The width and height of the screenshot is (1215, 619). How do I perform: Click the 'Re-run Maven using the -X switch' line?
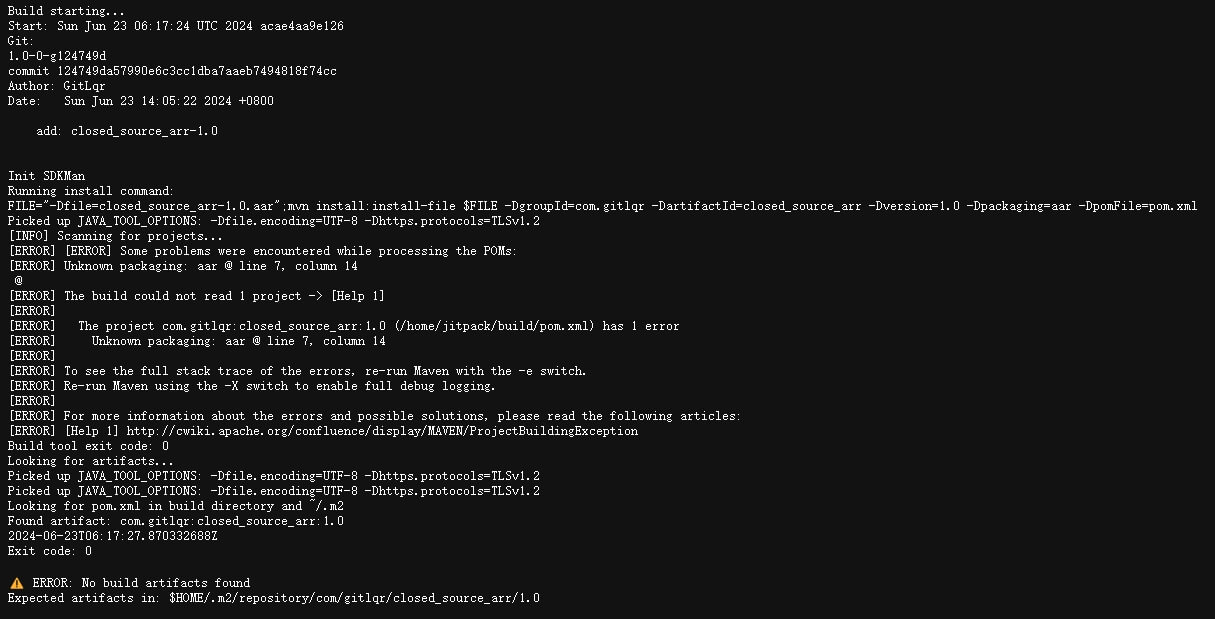252,386
